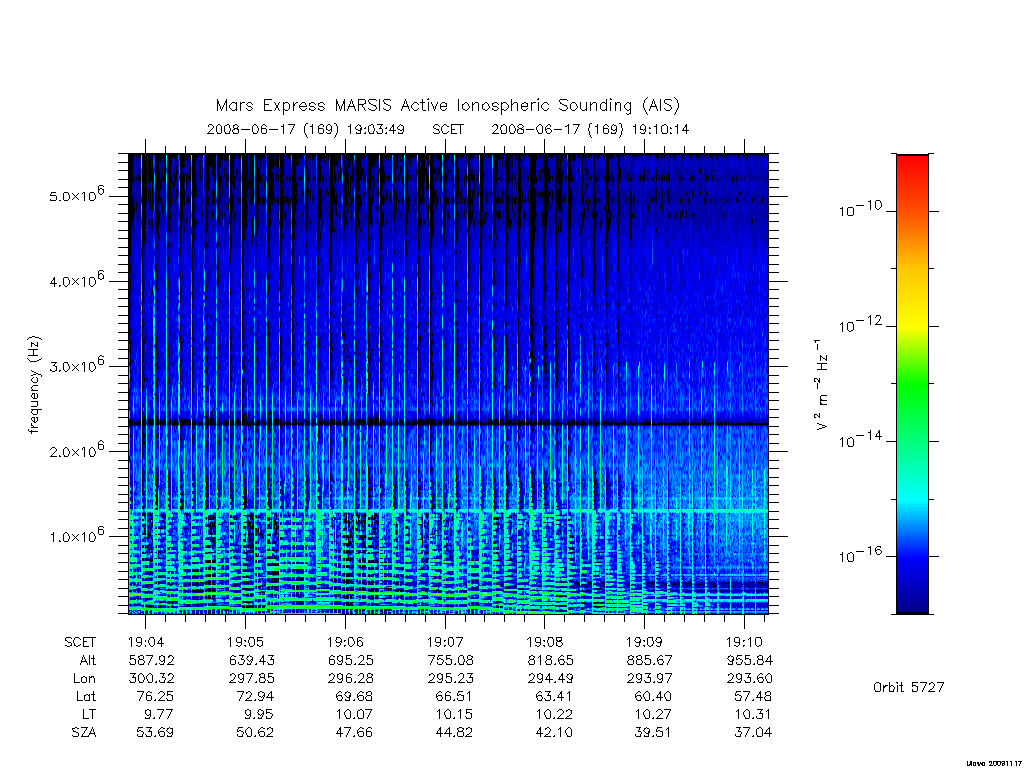This screenshot has width=1024, height=768.
Task: Click the 19:04 SCET tick label
Action: 146,642
